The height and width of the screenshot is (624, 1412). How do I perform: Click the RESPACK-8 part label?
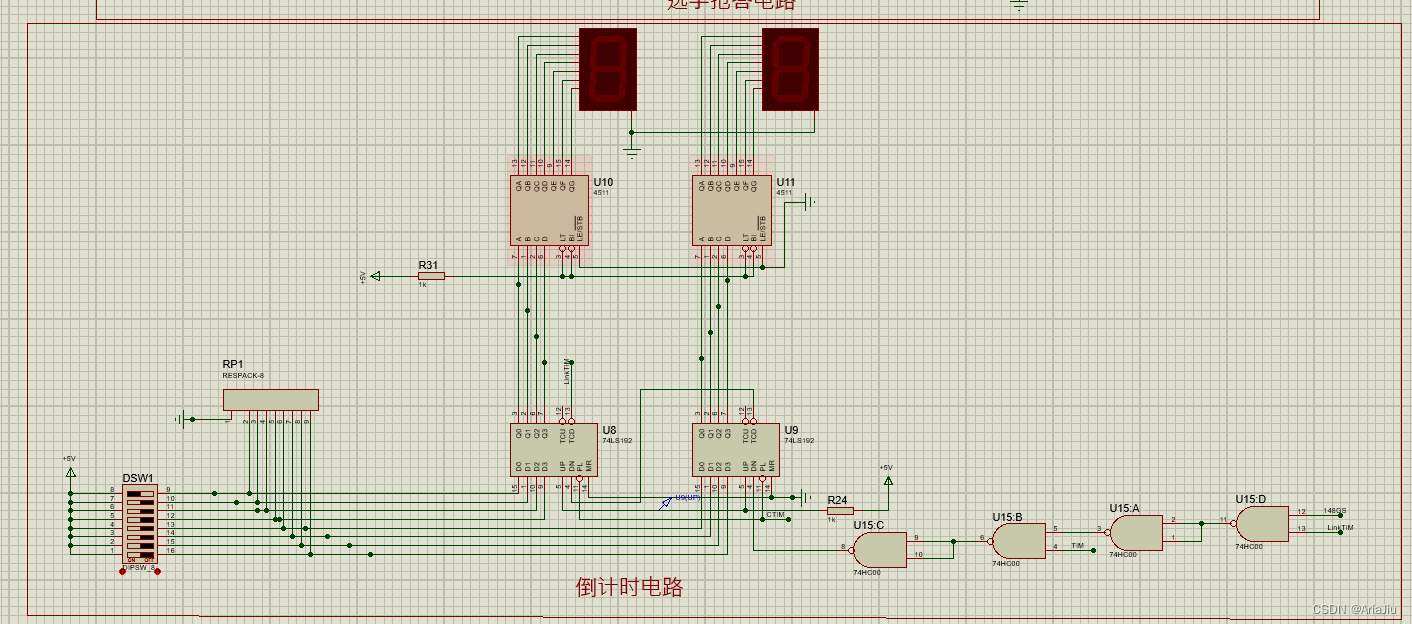(243, 376)
